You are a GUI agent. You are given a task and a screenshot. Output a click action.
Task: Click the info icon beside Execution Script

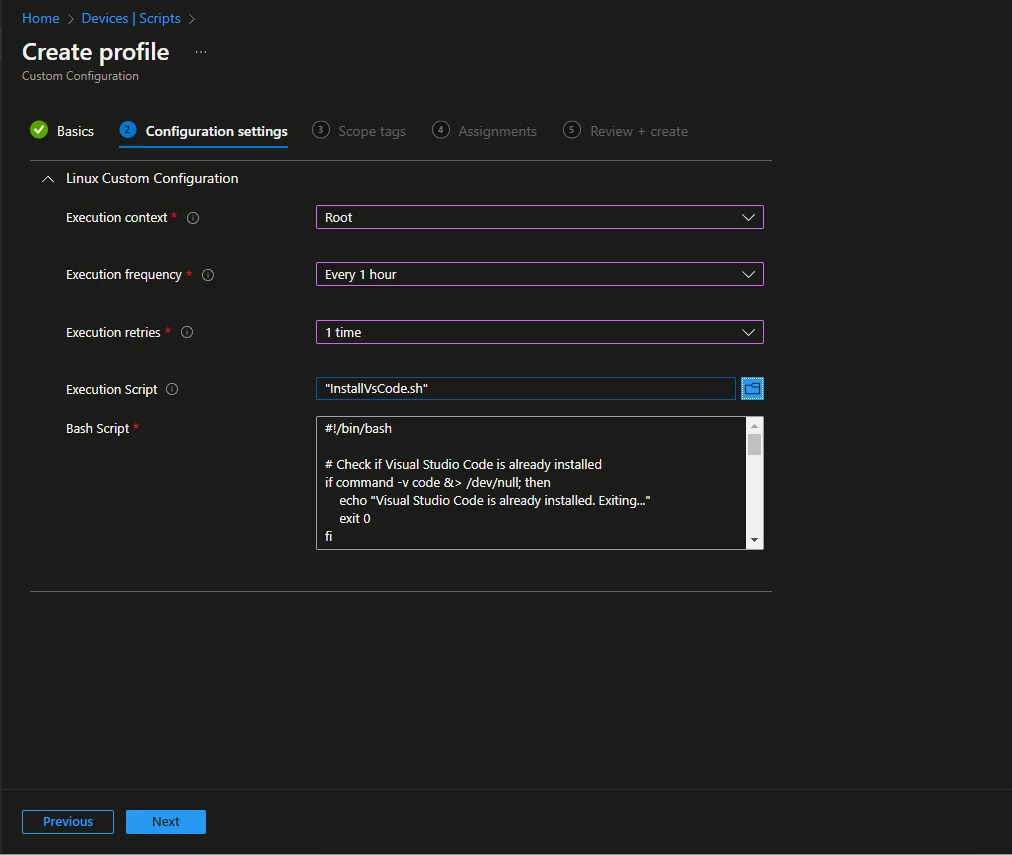(x=172, y=389)
